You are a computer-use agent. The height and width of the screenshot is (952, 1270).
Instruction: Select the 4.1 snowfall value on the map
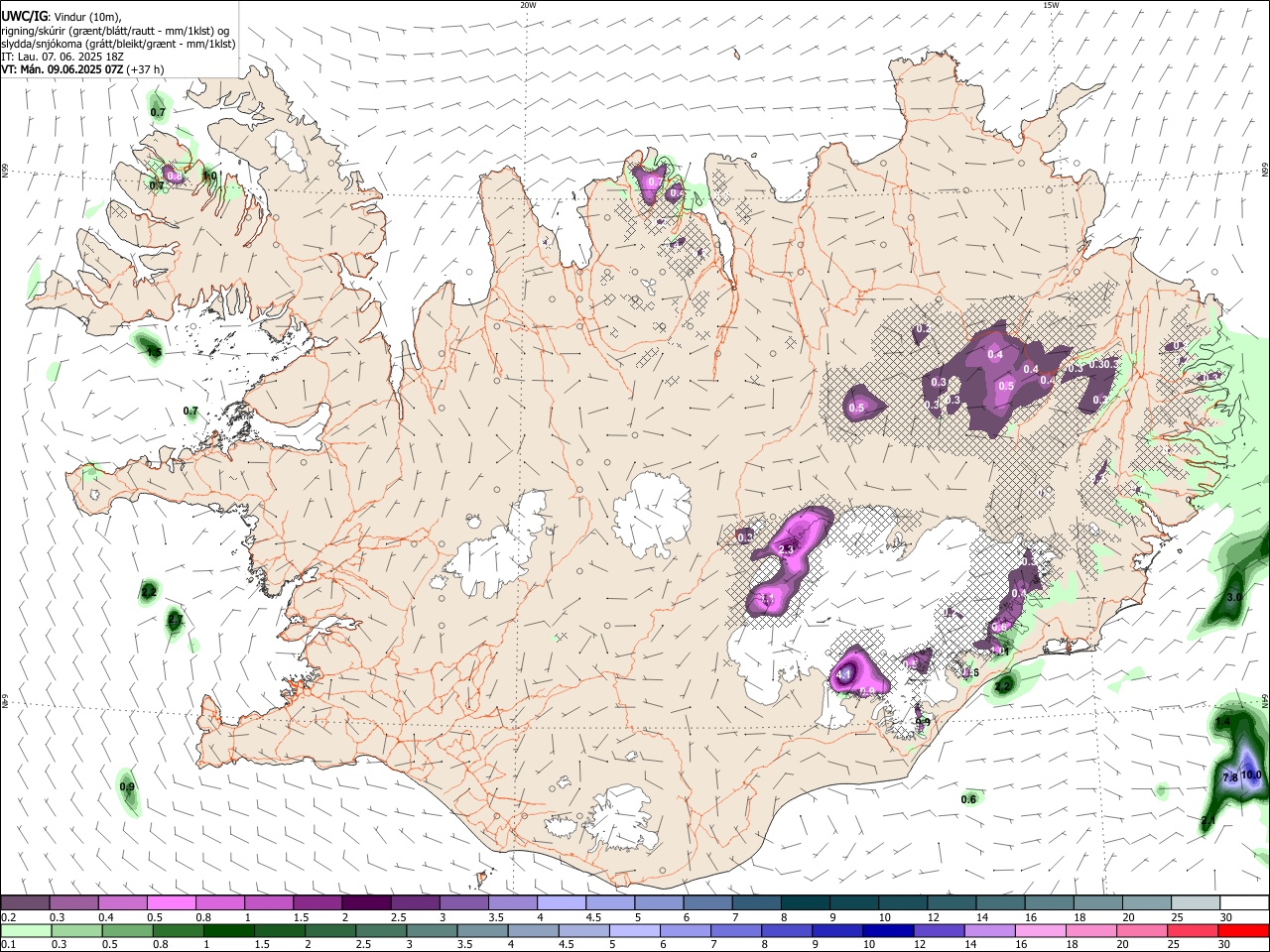coord(845,674)
